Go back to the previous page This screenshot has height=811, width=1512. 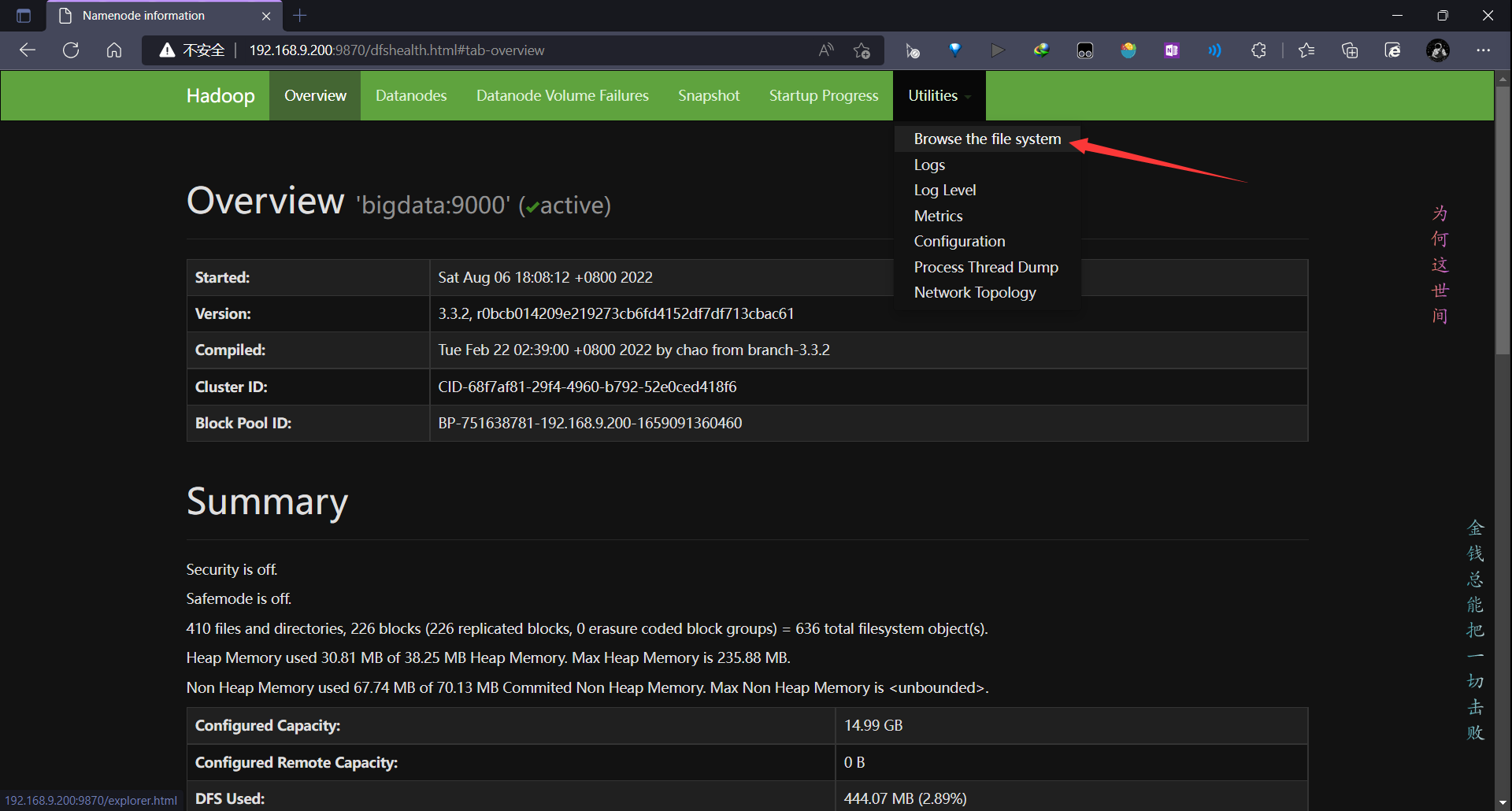click(x=28, y=50)
